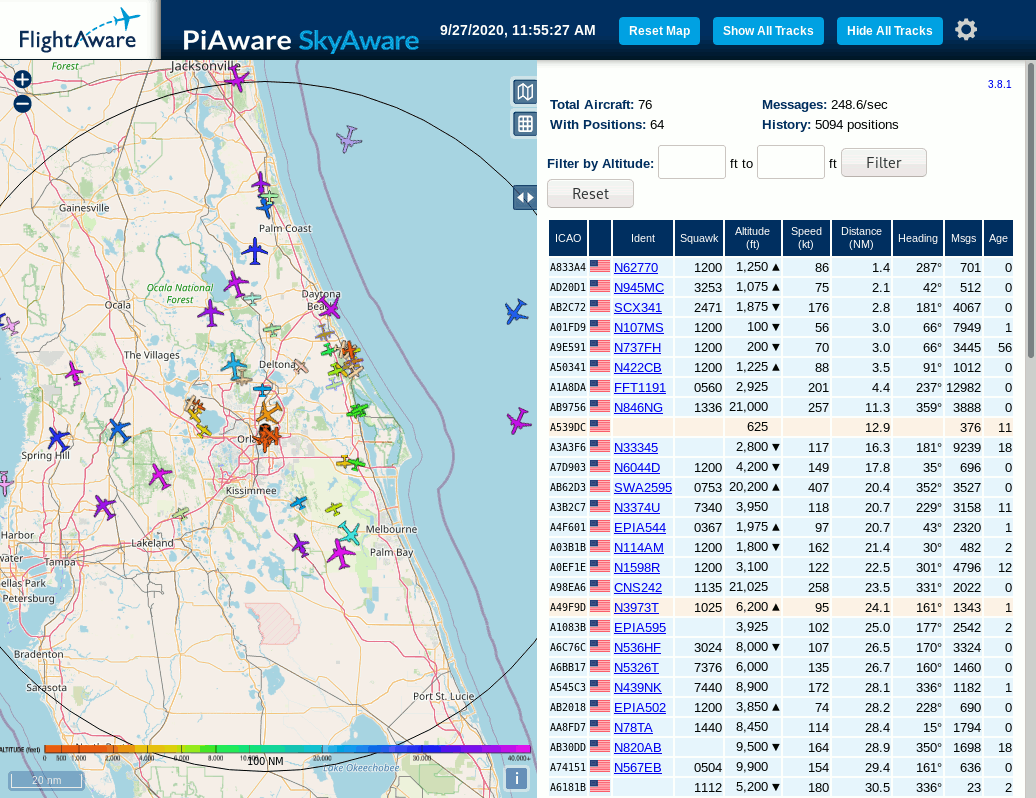Click the Reset filter button
Image resolution: width=1036 pixels, height=798 pixels.
(590, 194)
